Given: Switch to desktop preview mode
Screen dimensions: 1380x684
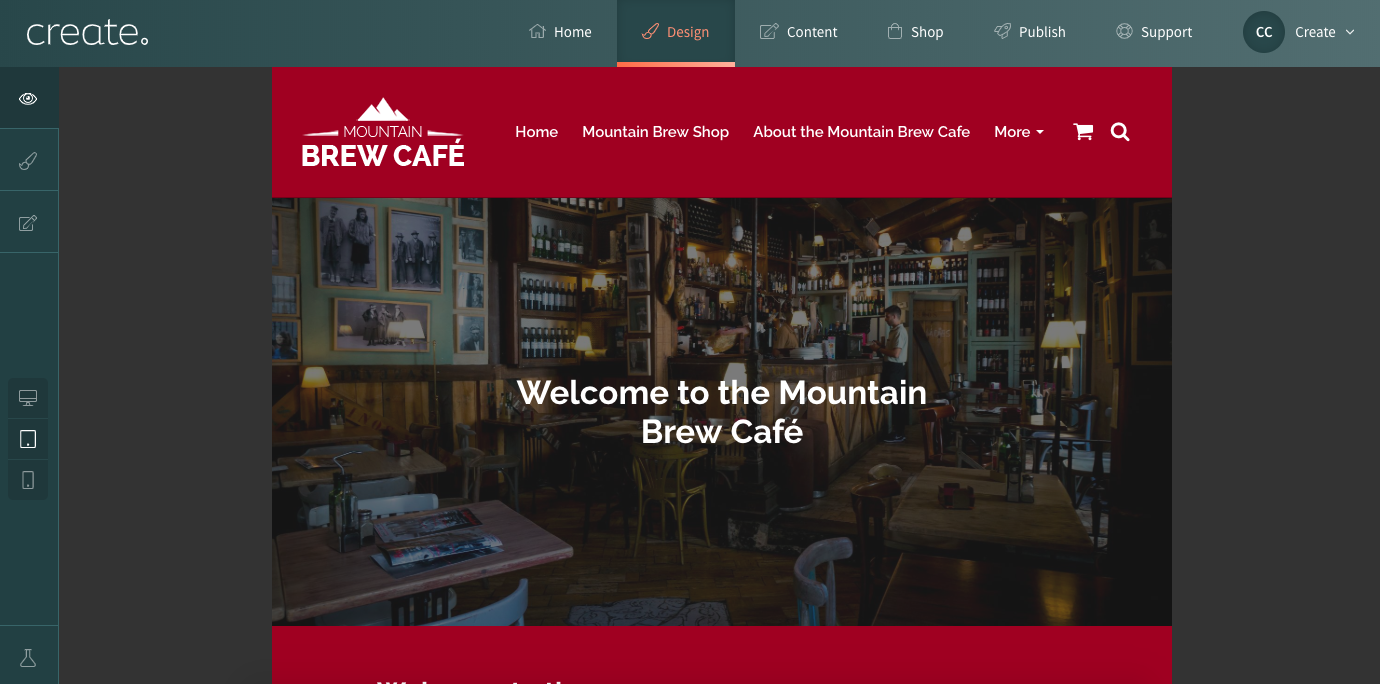Looking at the screenshot, I should pos(28,398).
